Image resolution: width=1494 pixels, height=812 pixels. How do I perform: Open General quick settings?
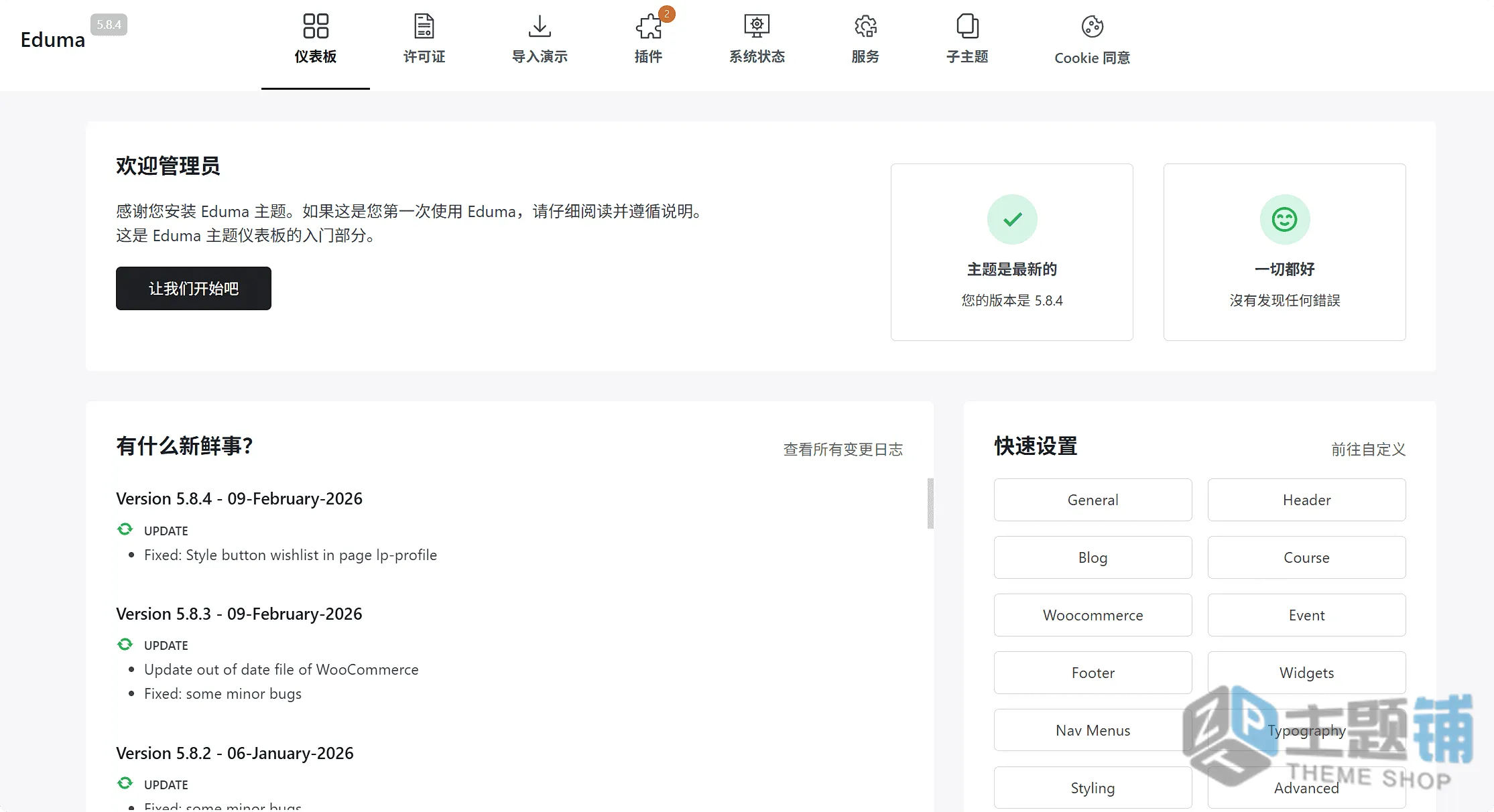coord(1093,500)
